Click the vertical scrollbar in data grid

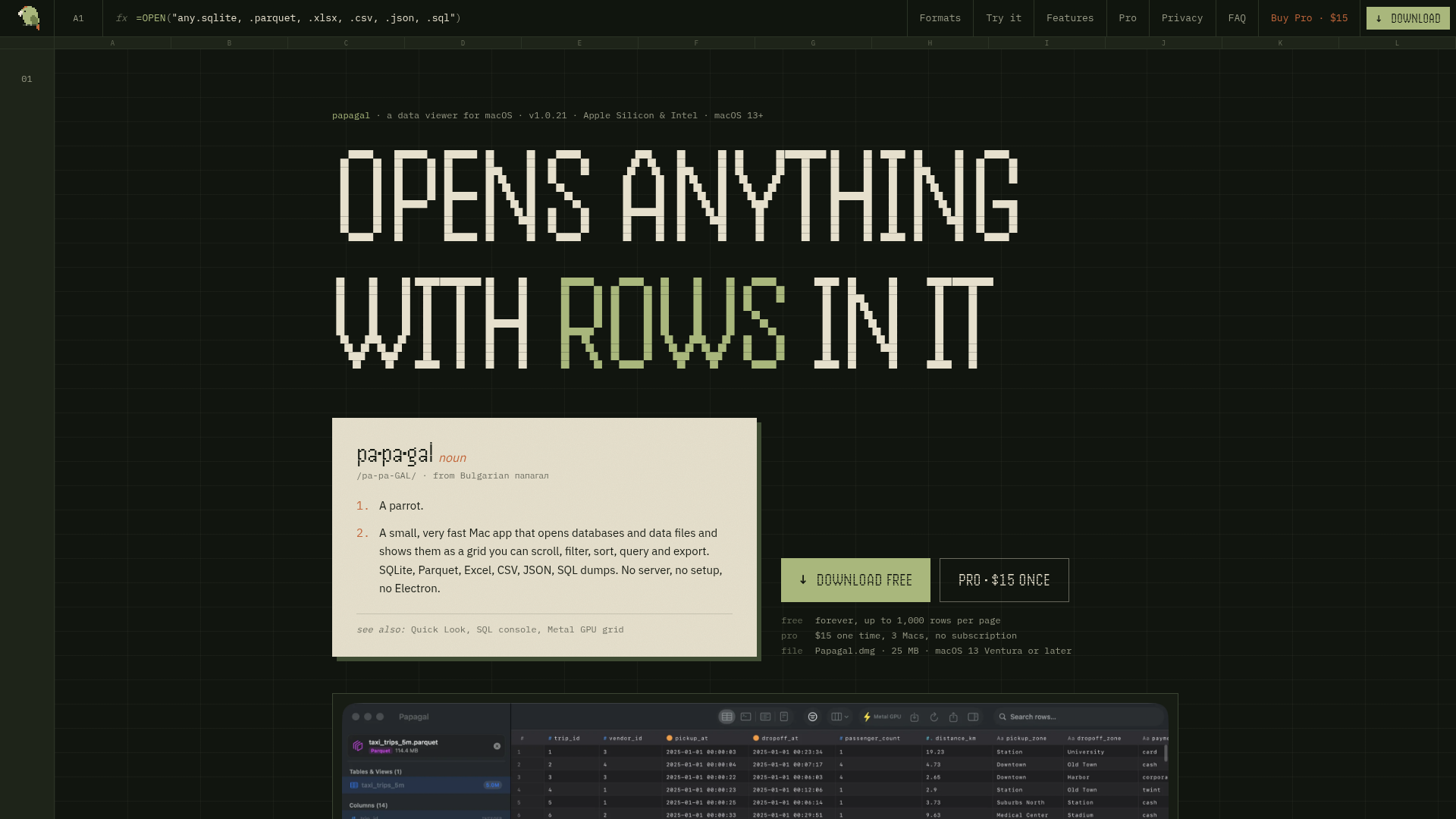tap(1166, 753)
